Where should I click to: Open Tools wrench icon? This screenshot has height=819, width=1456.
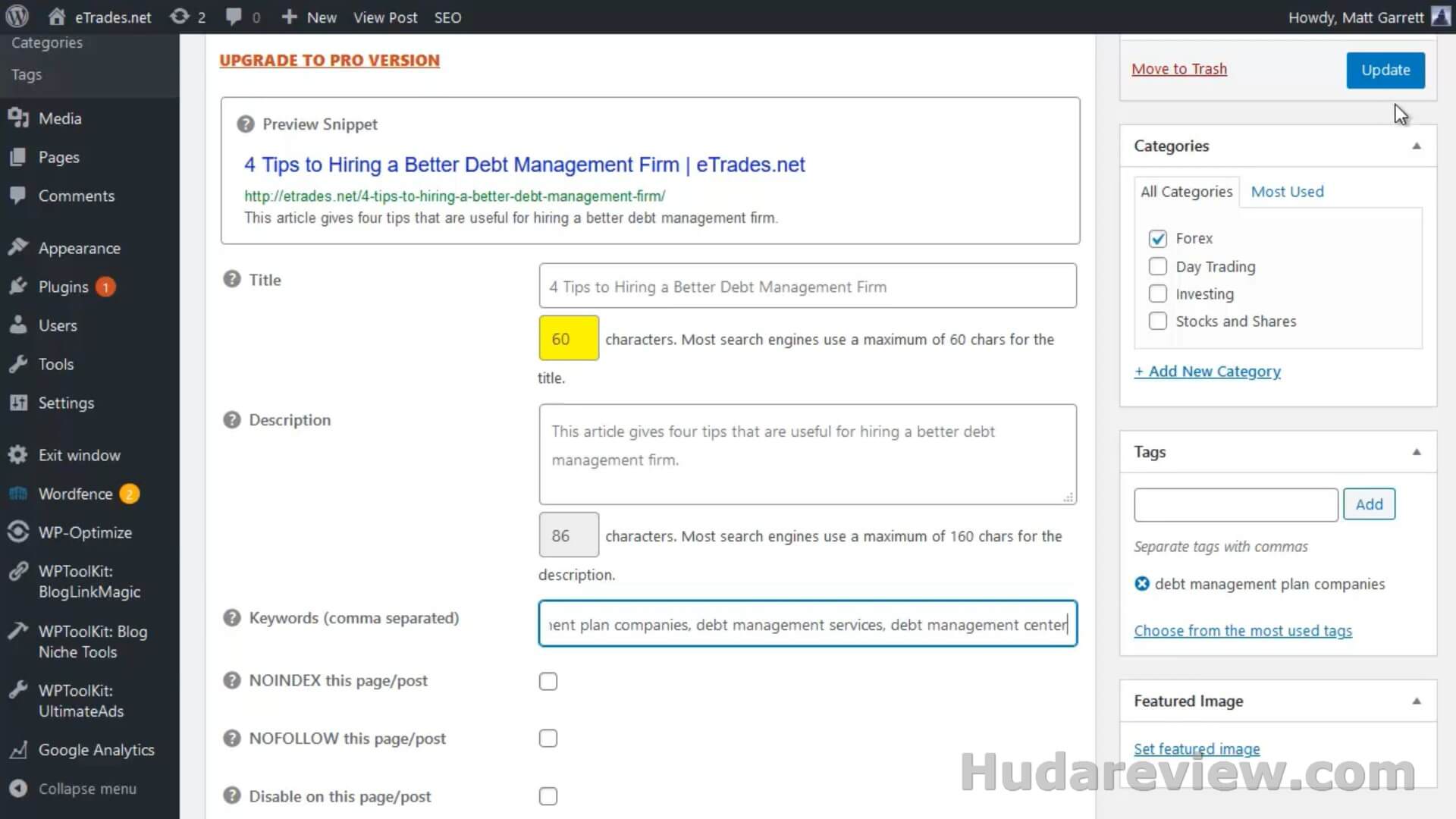(x=18, y=364)
